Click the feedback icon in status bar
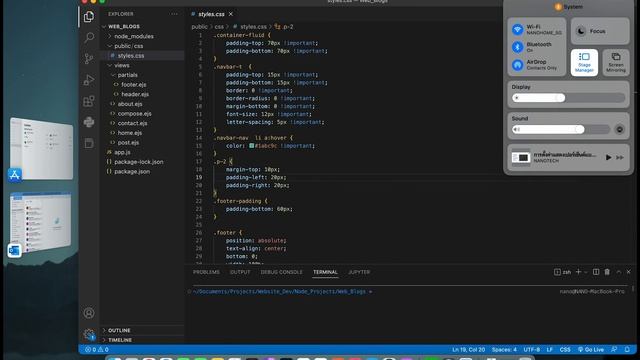This screenshot has height=360, width=640. click(x=614, y=349)
